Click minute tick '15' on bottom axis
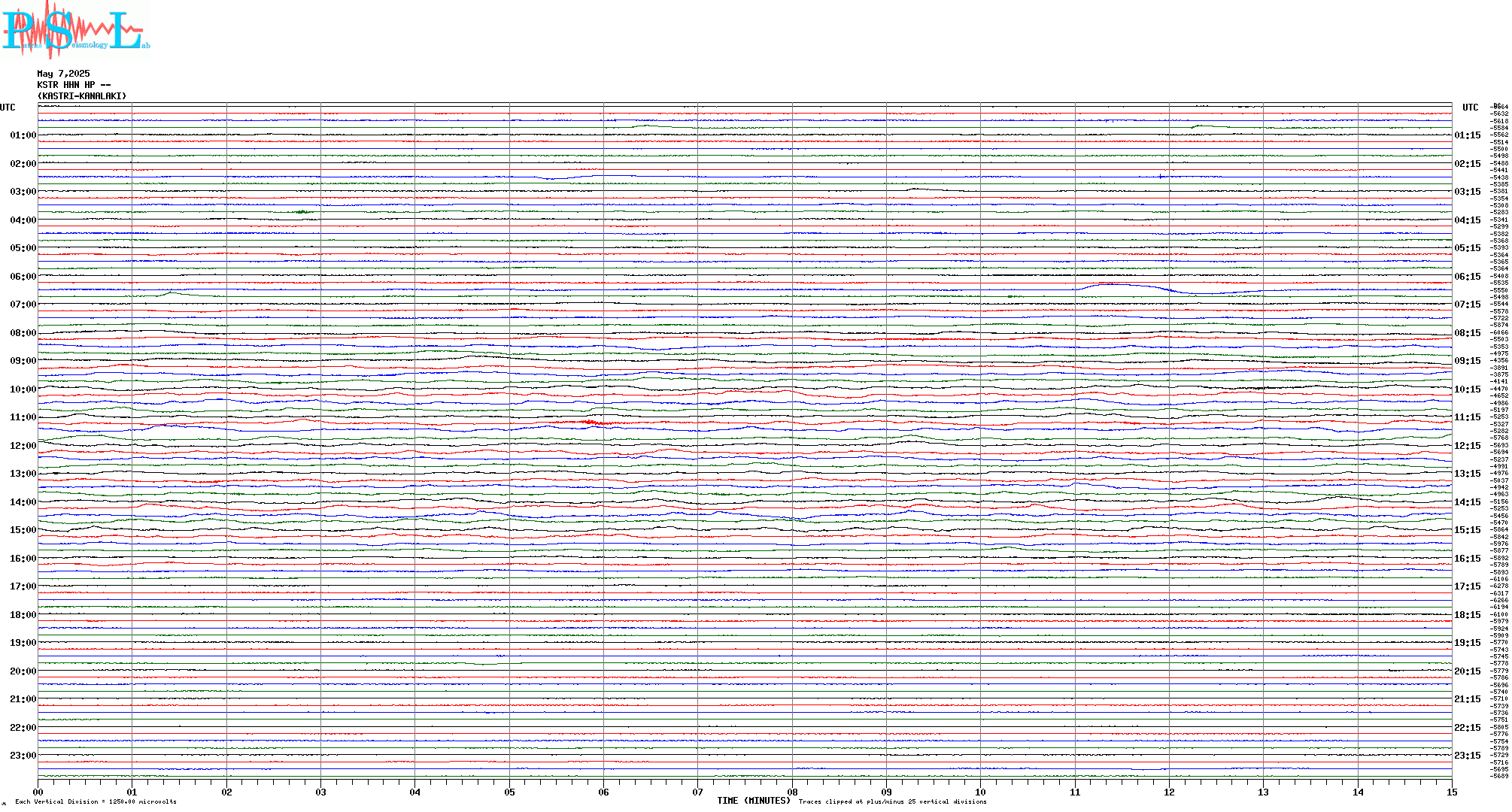Viewport: 1512px width, 812px height. coord(1452,792)
